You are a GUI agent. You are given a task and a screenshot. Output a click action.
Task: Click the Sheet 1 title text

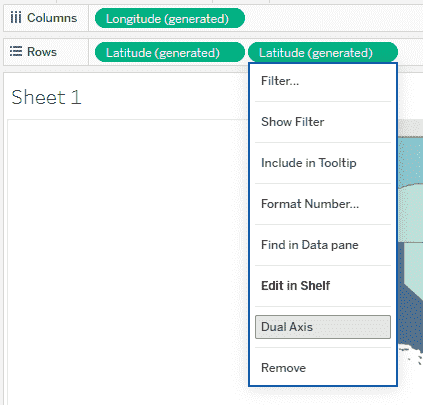pos(46,97)
